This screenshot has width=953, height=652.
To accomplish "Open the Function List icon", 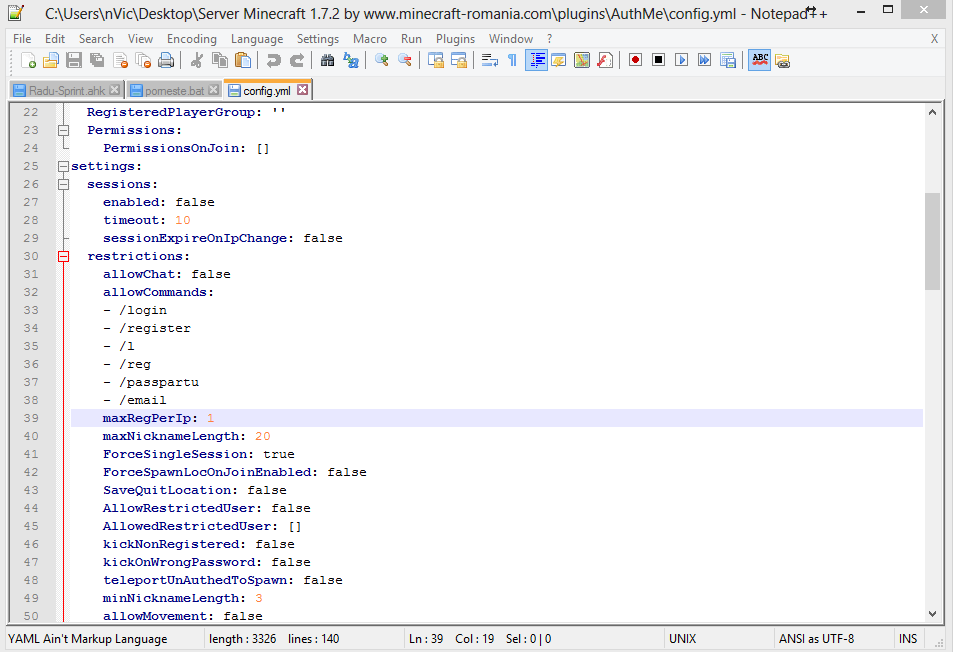I will click(605, 60).
